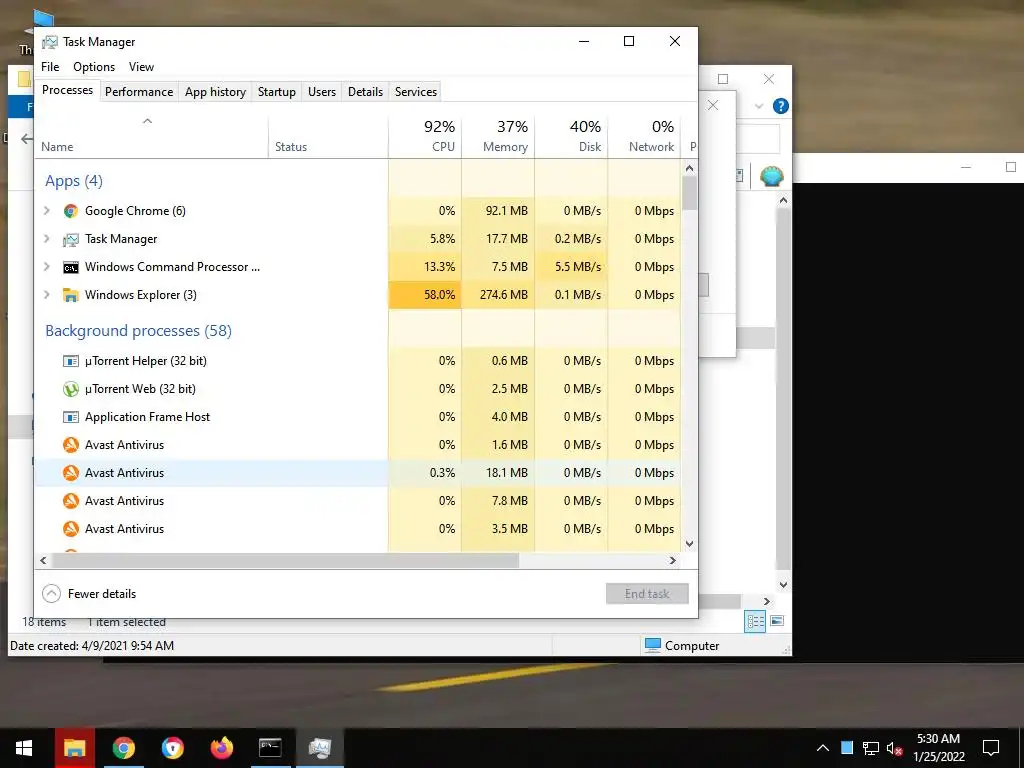Image resolution: width=1024 pixels, height=768 pixels.
Task: Switch to the Details tab
Action: [x=366, y=92]
